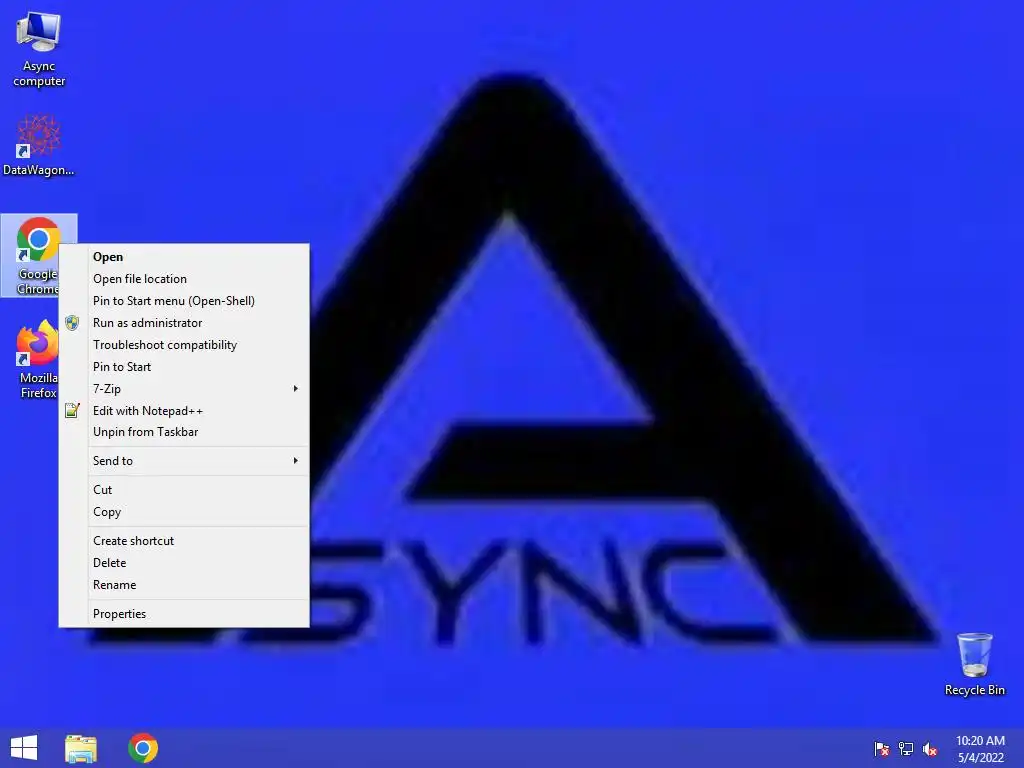1024x768 pixels.
Task: Click the Notepad++ icon in context menu
Action: 72,410
